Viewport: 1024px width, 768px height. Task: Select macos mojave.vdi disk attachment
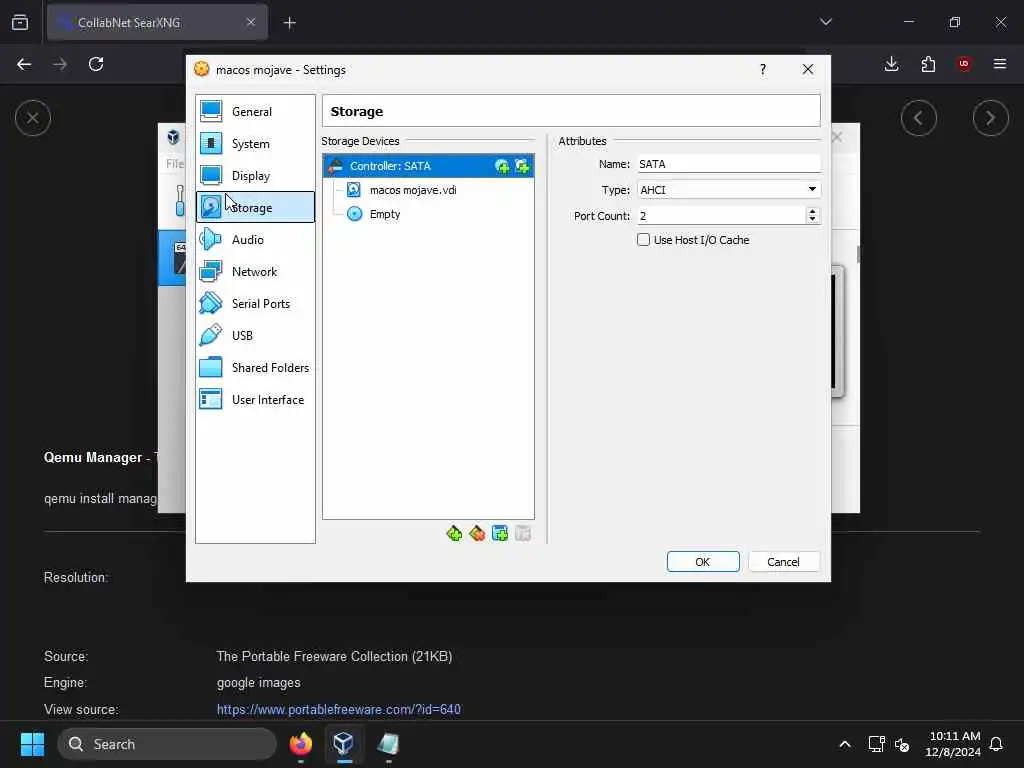tap(428, 190)
